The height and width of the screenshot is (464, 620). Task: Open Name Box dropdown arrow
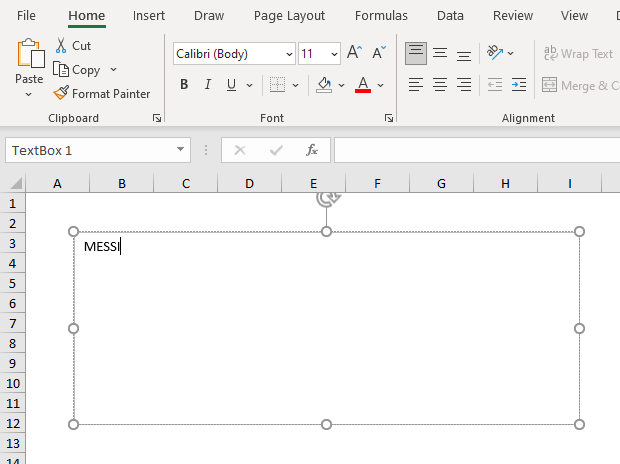(180, 149)
